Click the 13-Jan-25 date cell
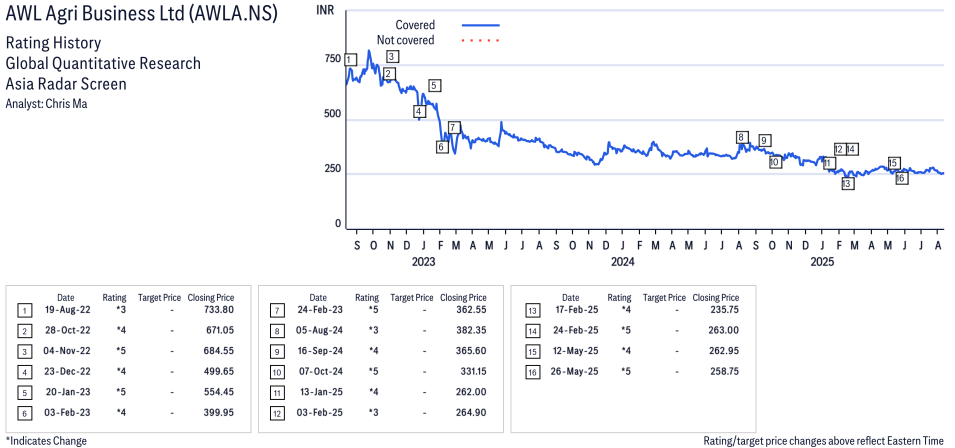 coord(319,392)
